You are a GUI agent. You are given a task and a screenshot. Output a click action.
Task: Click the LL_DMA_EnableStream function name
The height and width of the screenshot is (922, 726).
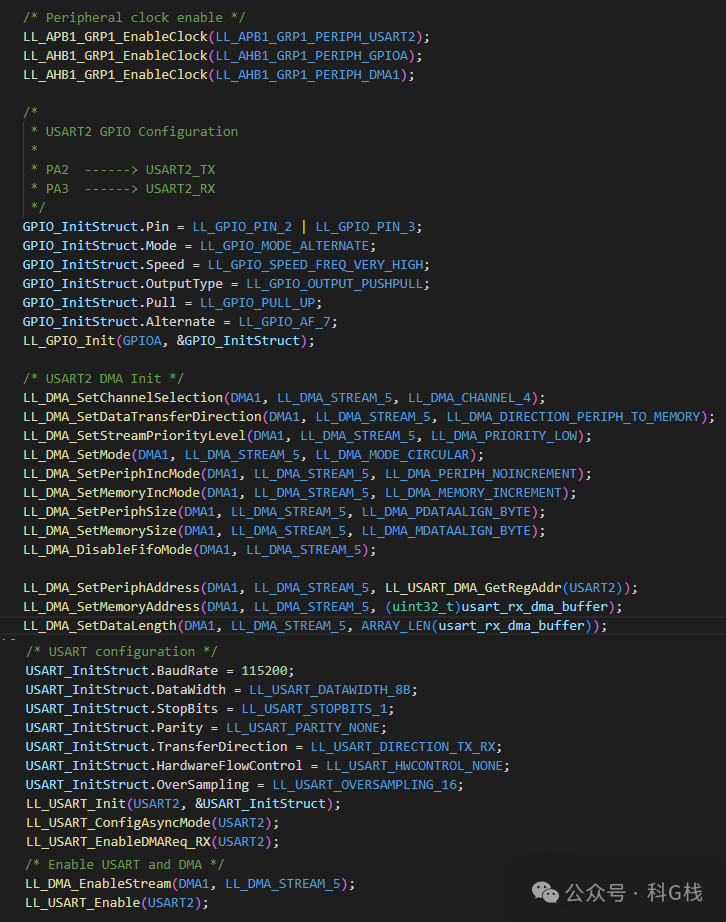point(98,884)
